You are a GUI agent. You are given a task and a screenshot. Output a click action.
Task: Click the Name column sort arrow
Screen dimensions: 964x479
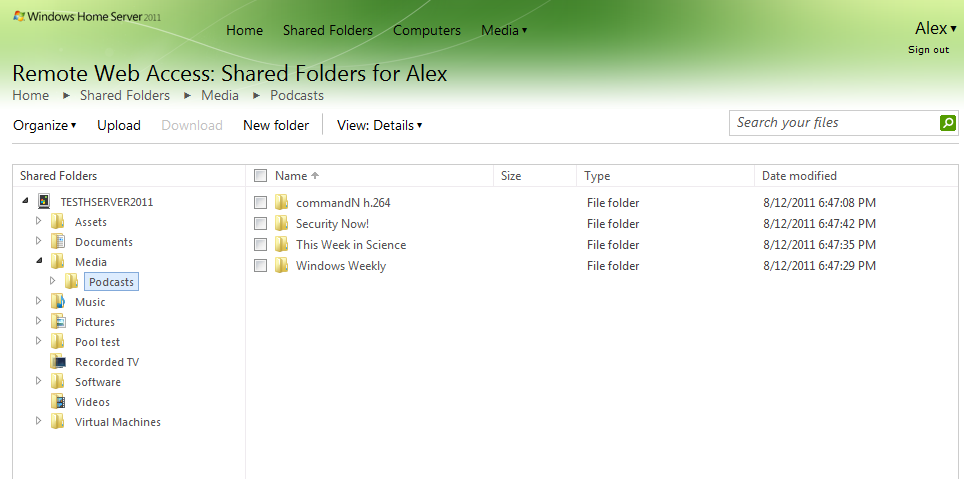tap(315, 176)
